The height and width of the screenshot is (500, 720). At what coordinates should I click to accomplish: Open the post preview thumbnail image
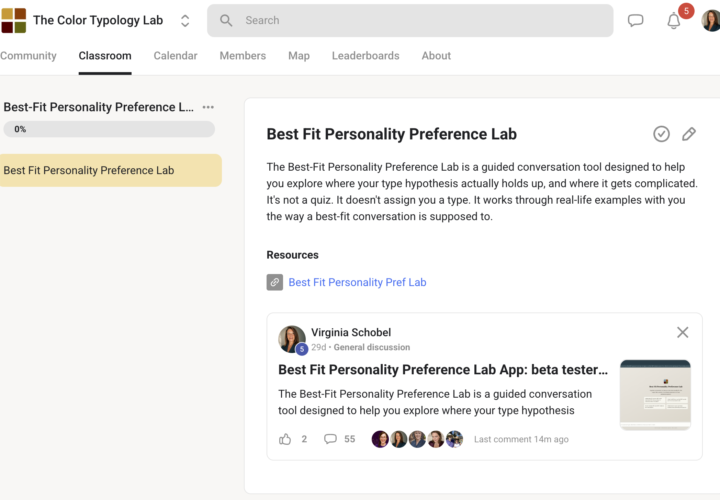tap(655, 395)
